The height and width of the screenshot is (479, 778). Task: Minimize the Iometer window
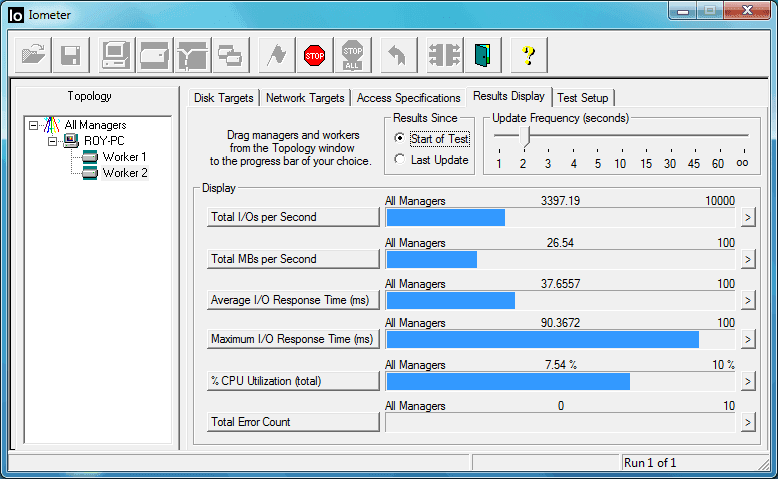pos(683,10)
